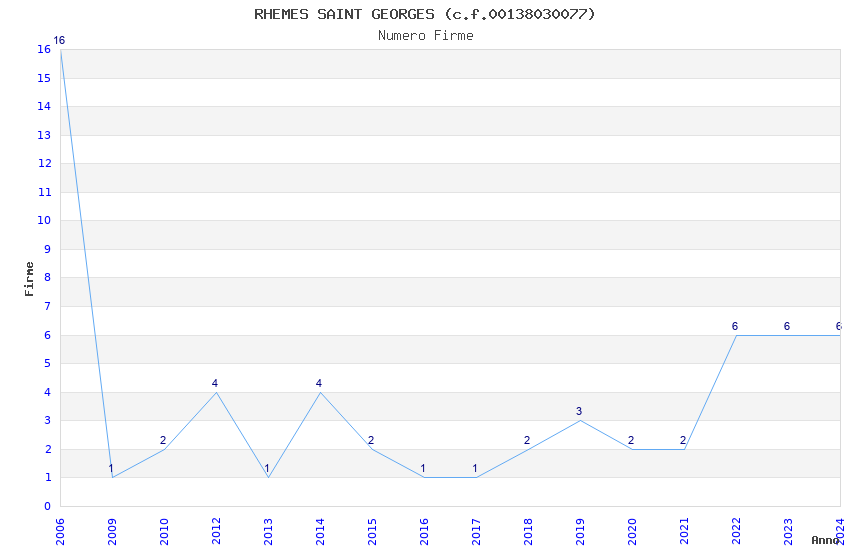The width and height of the screenshot is (850, 550).
Task: Click the Anno x-axis title
Action: pyautogui.click(x=825, y=540)
